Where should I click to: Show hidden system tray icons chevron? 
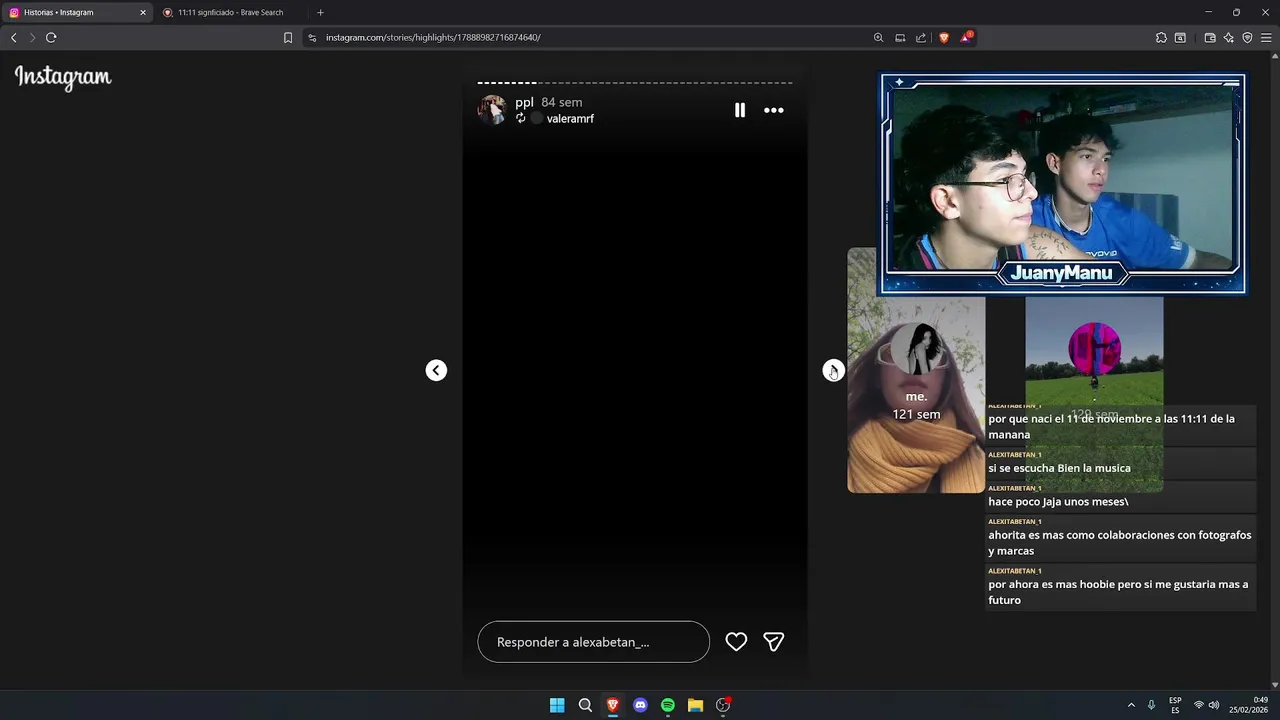(x=1131, y=705)
